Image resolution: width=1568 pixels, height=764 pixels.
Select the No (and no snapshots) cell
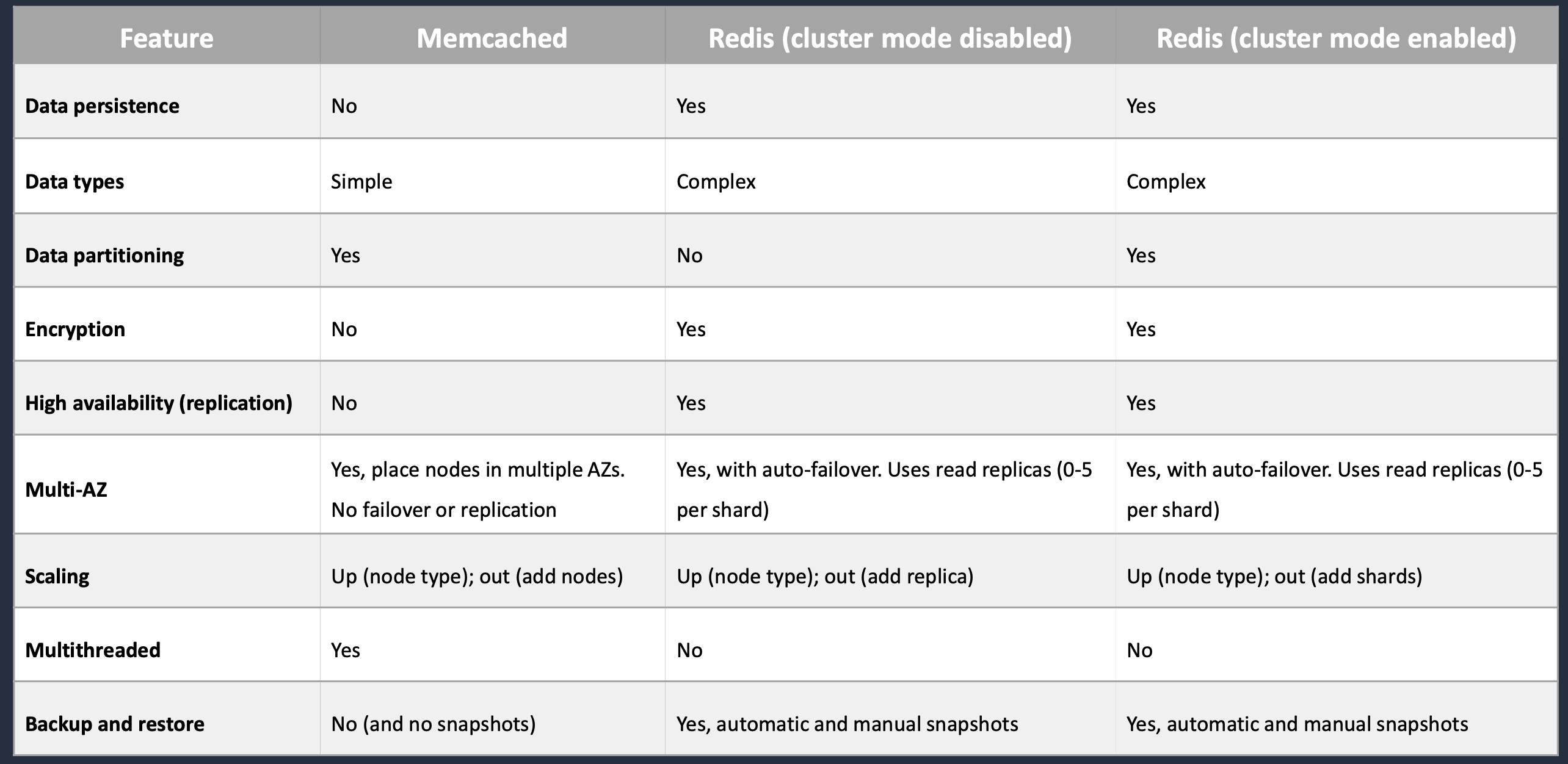coord(434,724)
